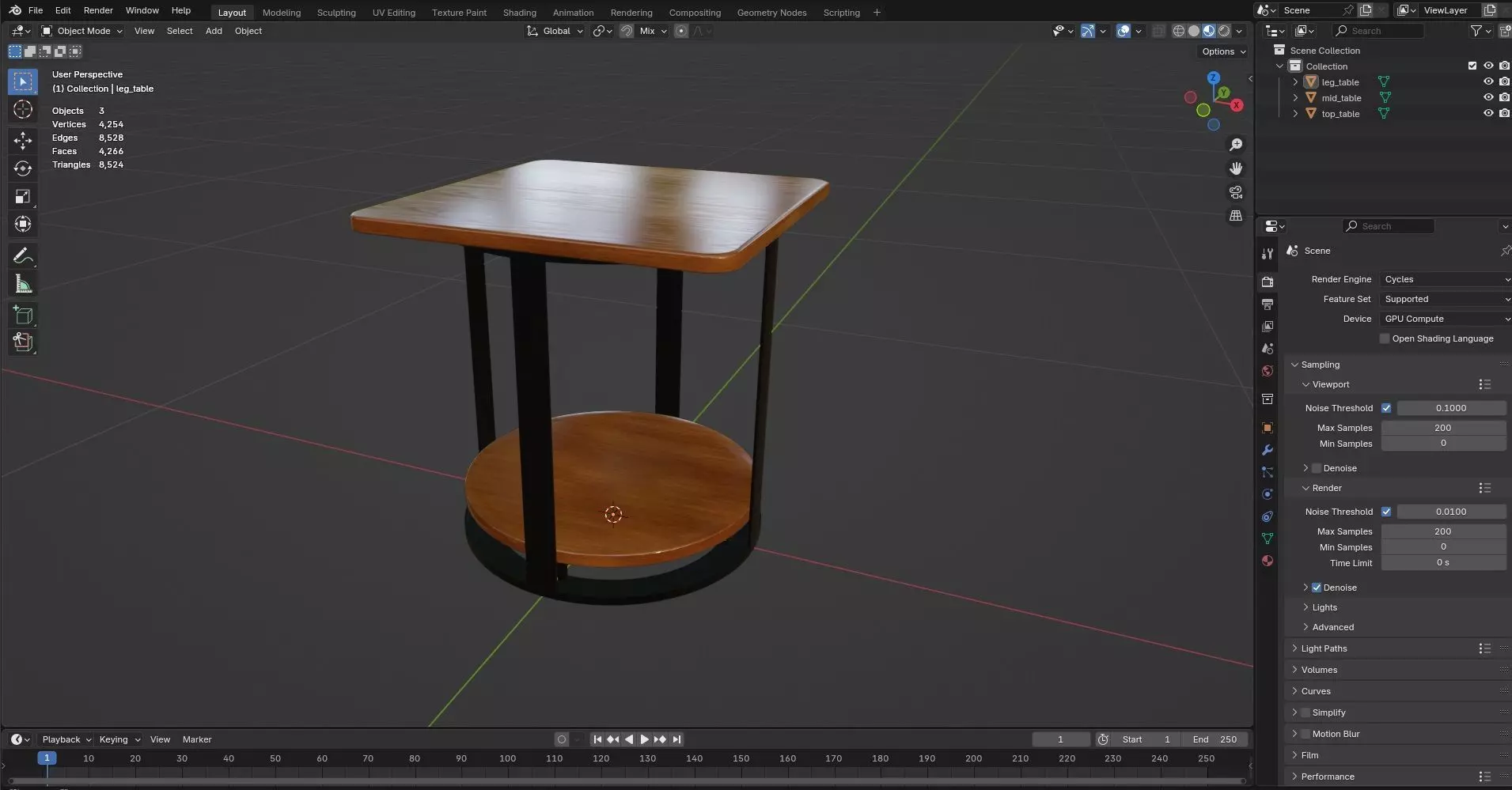Toggle Render Noise Threshold checkbox
Screen dimensions: 1512x790
pos(1386,512)
